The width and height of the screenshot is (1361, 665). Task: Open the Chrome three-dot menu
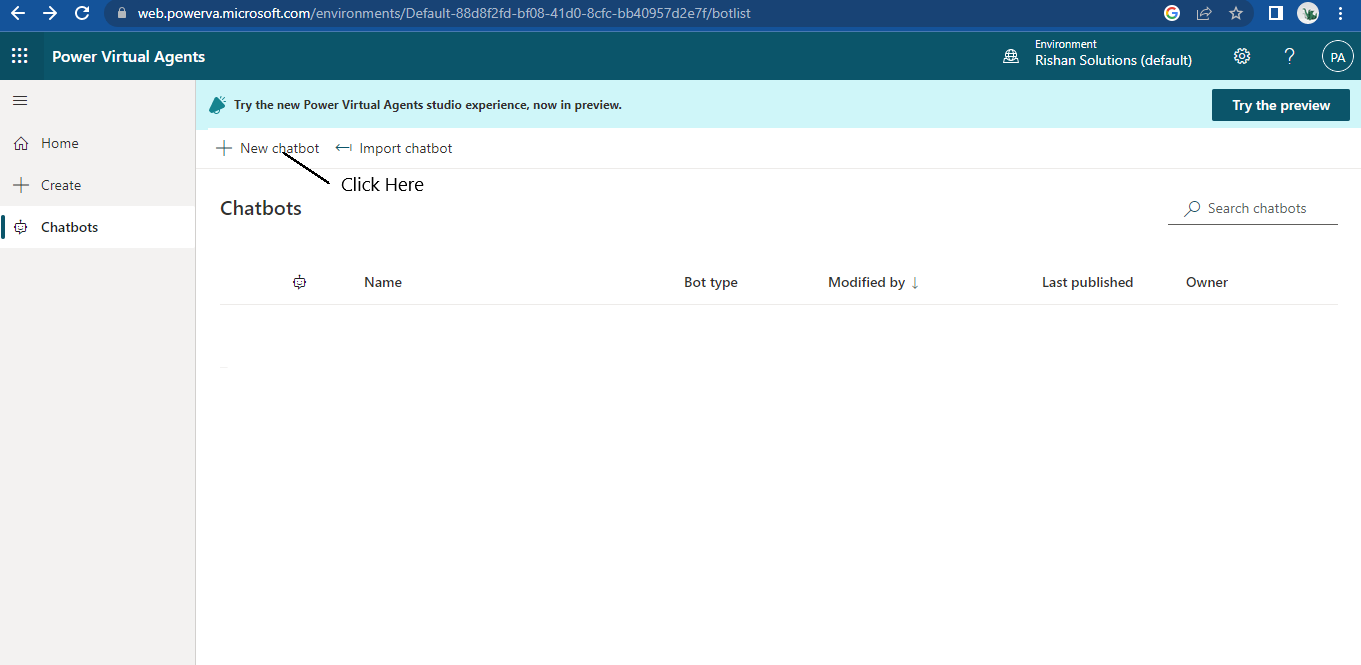[x=1341, y=13]
